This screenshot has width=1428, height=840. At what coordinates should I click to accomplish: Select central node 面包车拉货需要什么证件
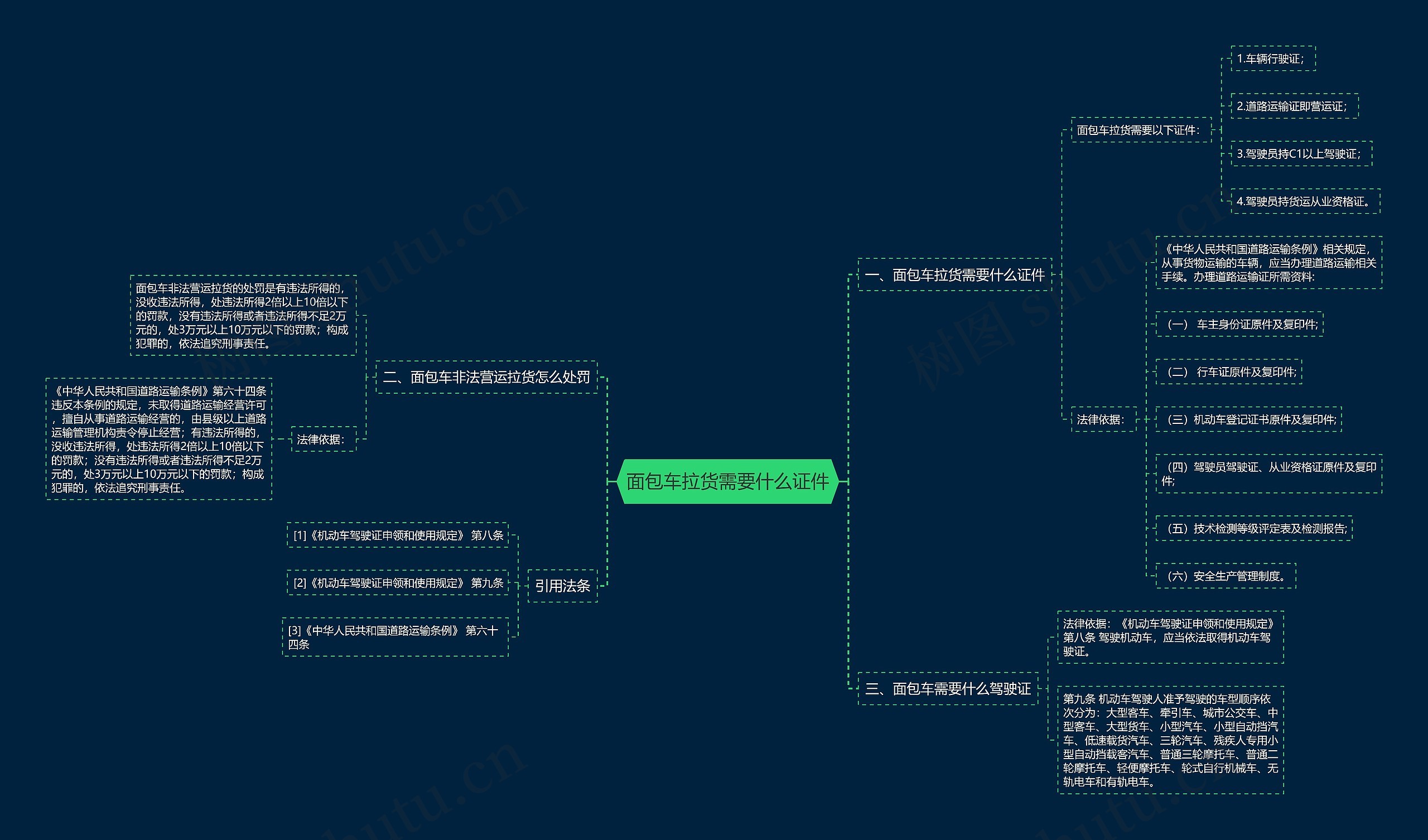[727, 481]
